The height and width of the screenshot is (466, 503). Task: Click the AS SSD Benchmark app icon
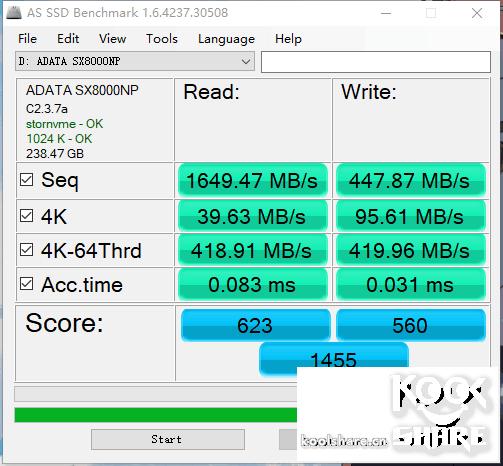[14, 12]
